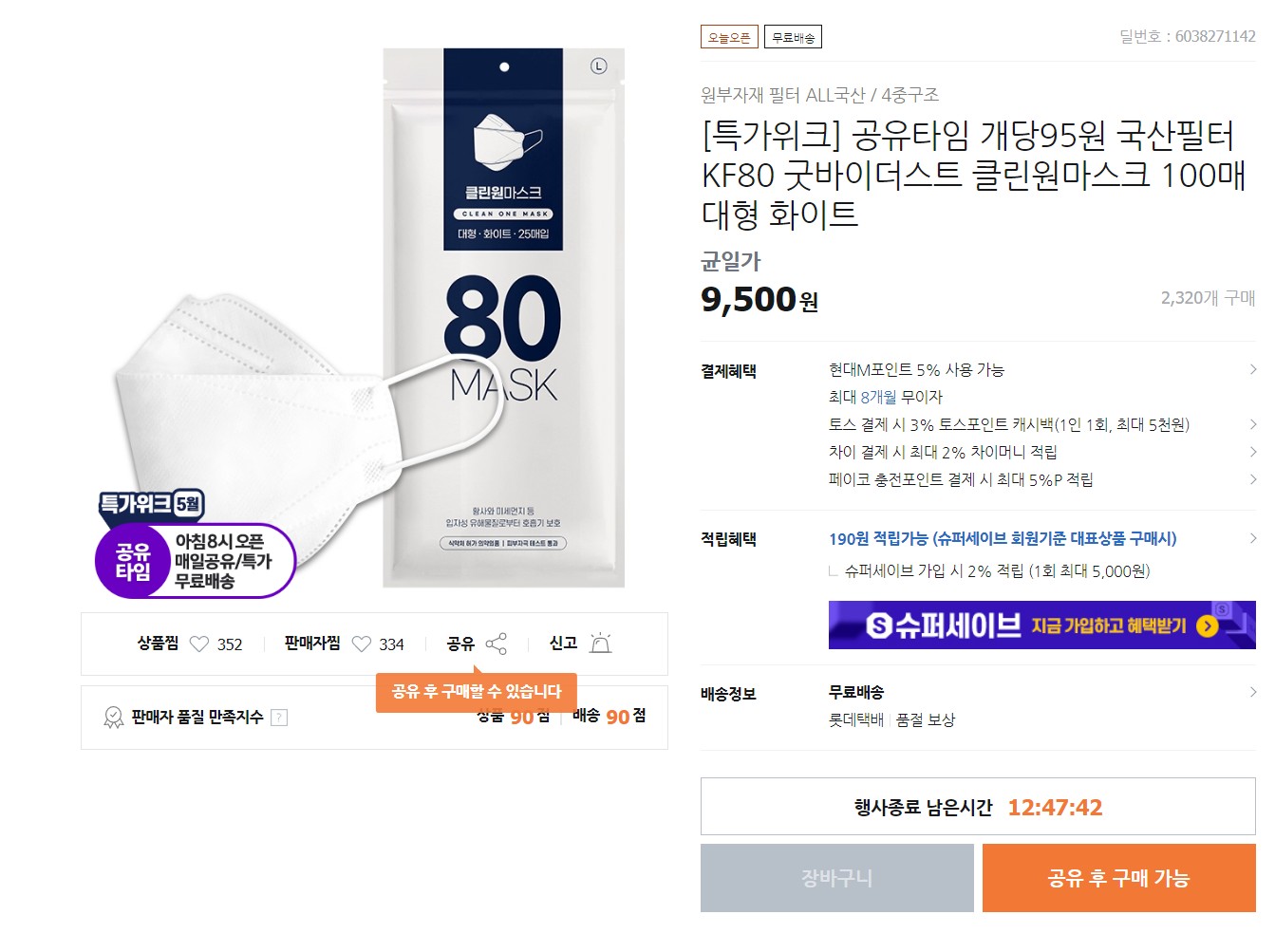Click the seller quality badge icon
This screenshot has width=1275, height=952.
pos(113,717)
